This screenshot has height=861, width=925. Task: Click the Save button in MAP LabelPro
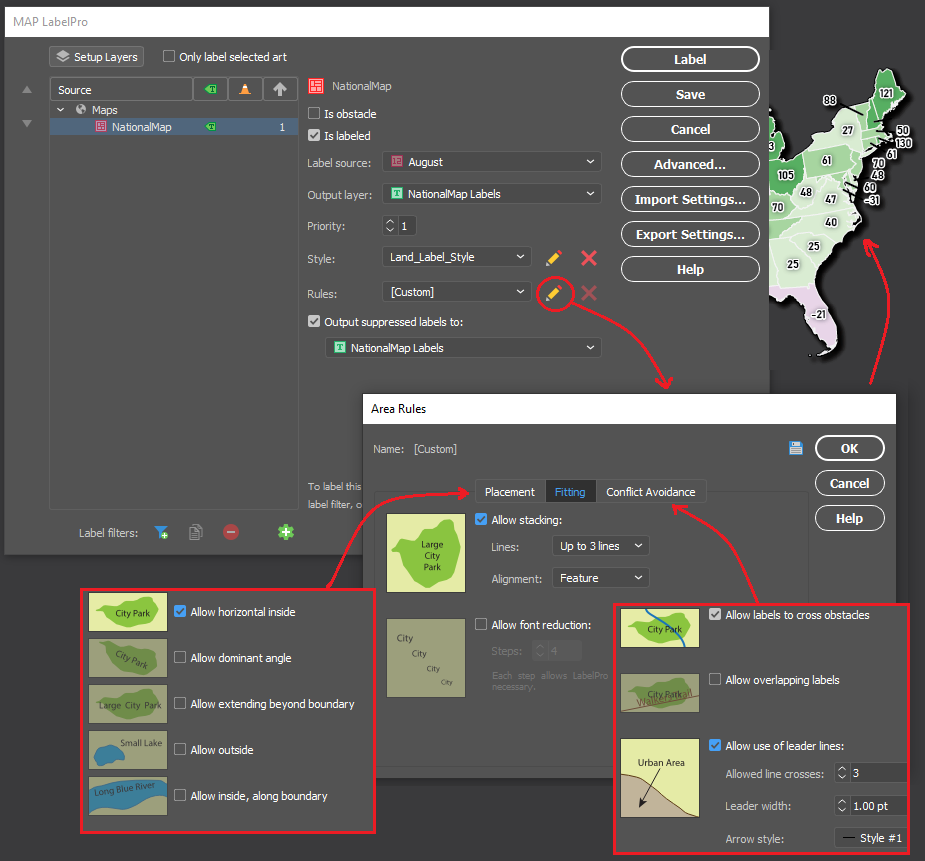(x=690, y=94)
